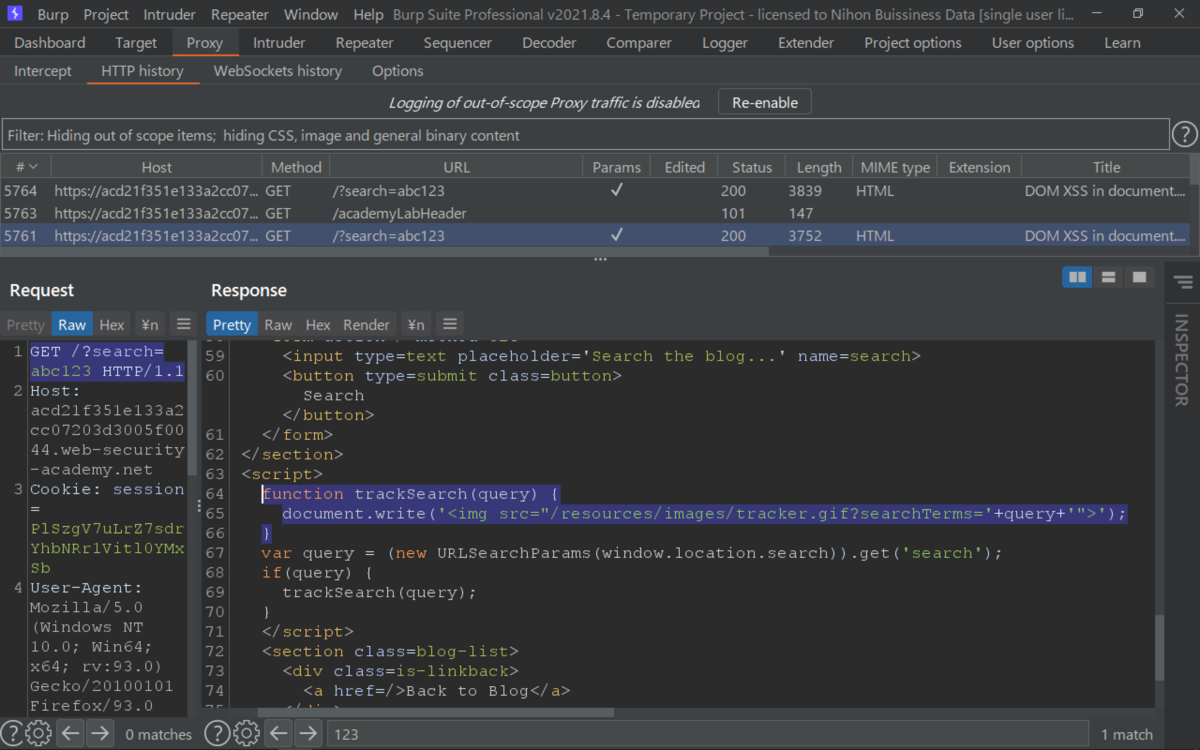Click the history table vertical scrollbar
The width and height of the screenshot is (1200, 750).
pyautogui.click(x=1195, y=172)
